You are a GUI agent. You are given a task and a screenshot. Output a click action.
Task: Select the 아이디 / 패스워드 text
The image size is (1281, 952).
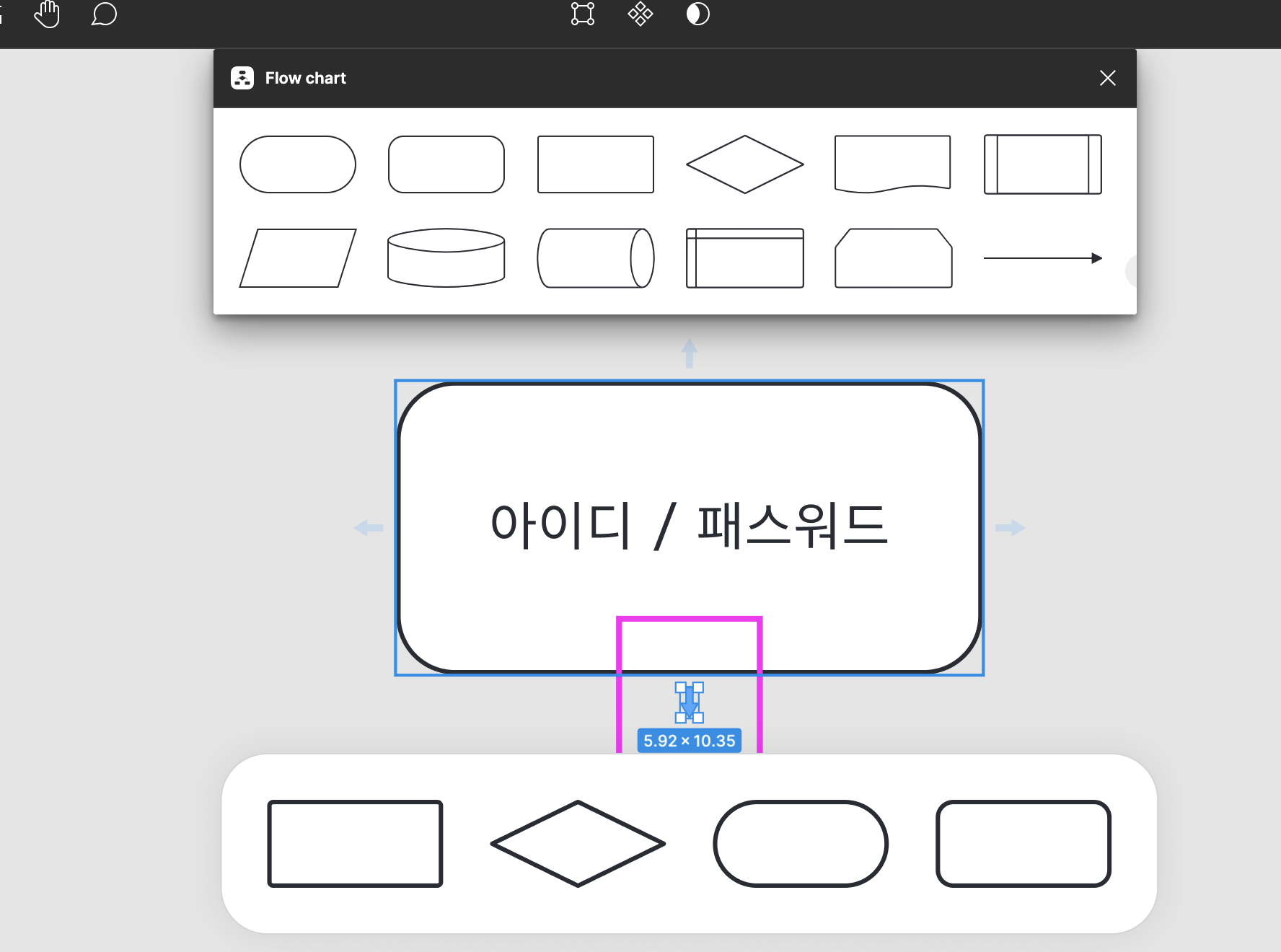pyautogui.click(x=689, y=526)
